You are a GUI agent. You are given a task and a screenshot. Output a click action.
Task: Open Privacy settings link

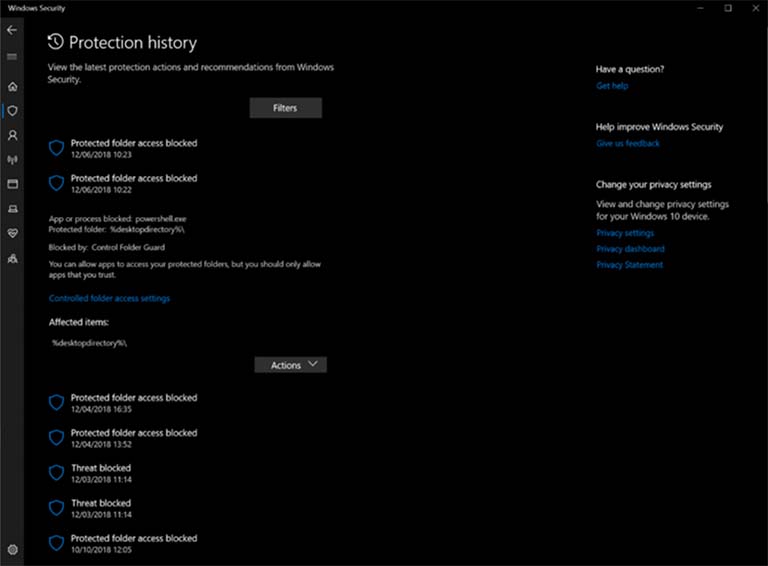(x=625, y=233)
